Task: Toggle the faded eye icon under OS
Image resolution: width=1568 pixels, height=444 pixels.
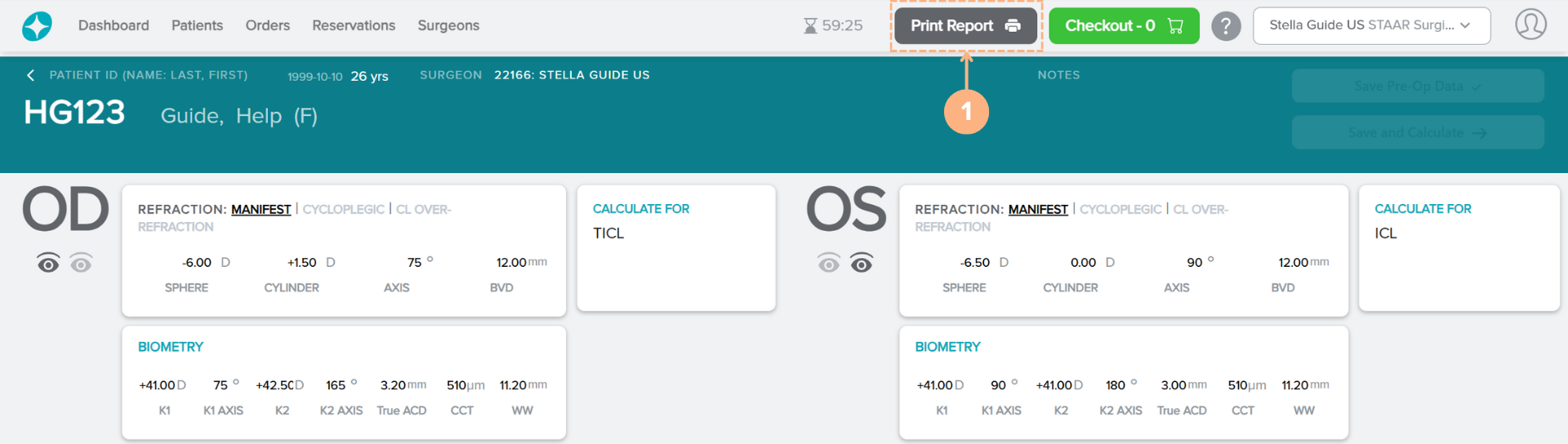Action: click(x=829, y=263)
